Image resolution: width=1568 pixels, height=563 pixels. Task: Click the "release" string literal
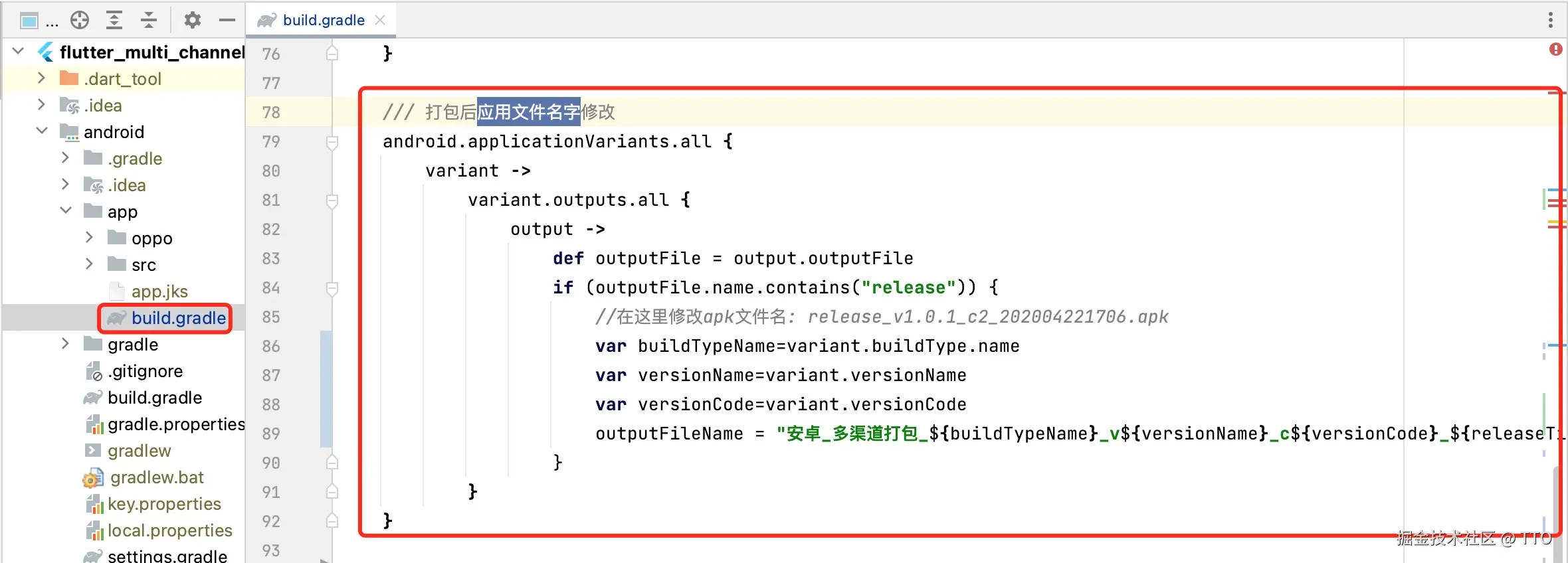click(908, 287)
